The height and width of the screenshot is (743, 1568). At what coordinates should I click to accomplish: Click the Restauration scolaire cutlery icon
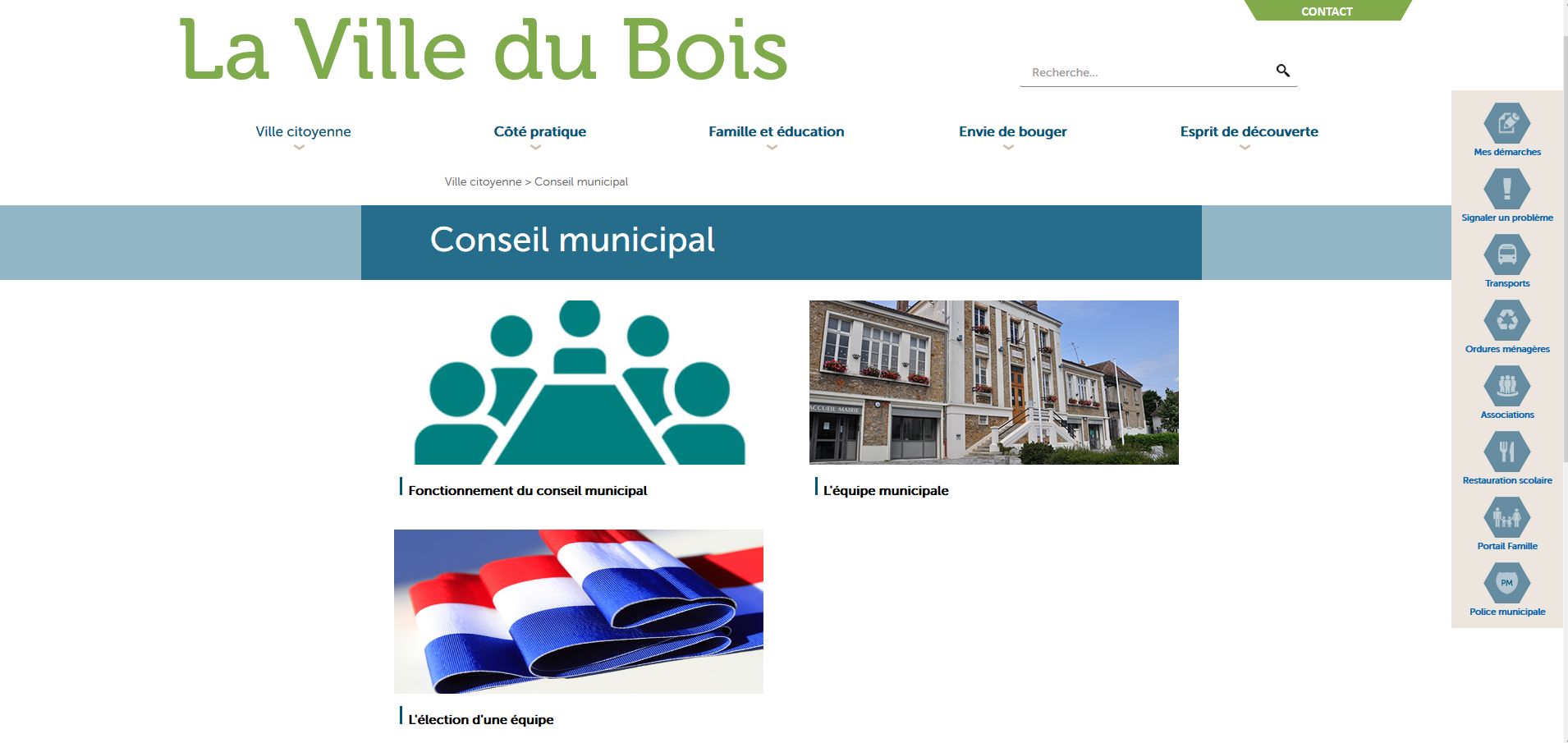tap(1506, 452)
